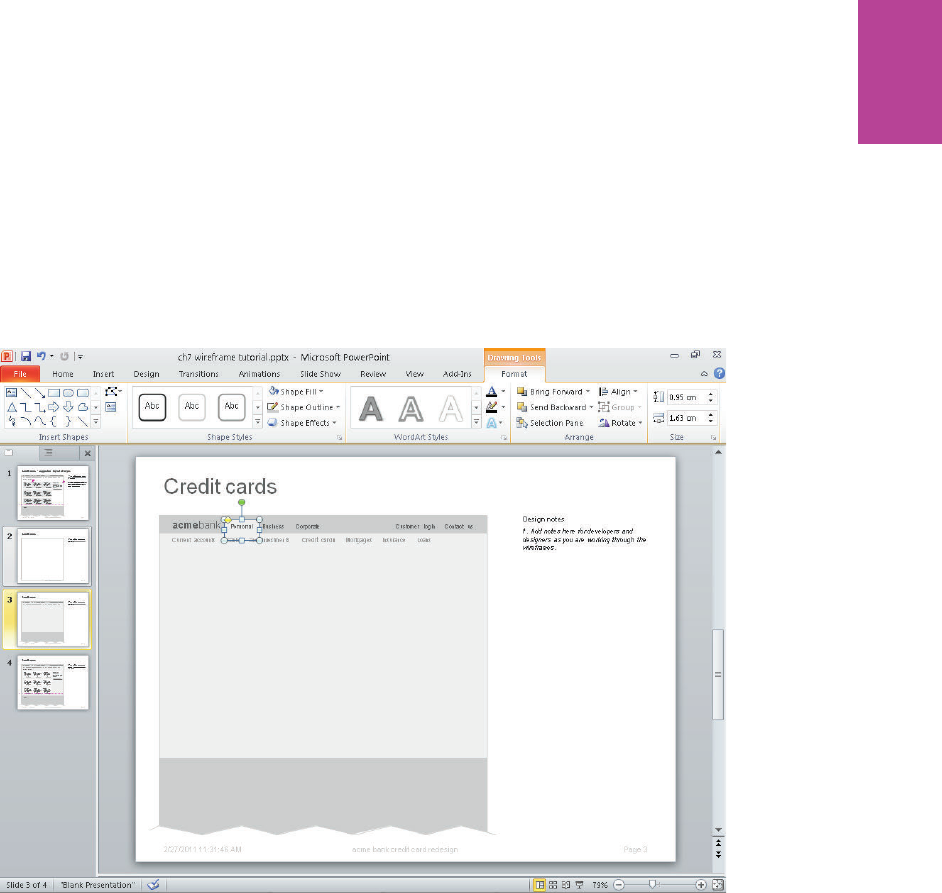Click the Draw Text Box icon
The width and height of the screenshot is (942, 893).
(111, 407)
